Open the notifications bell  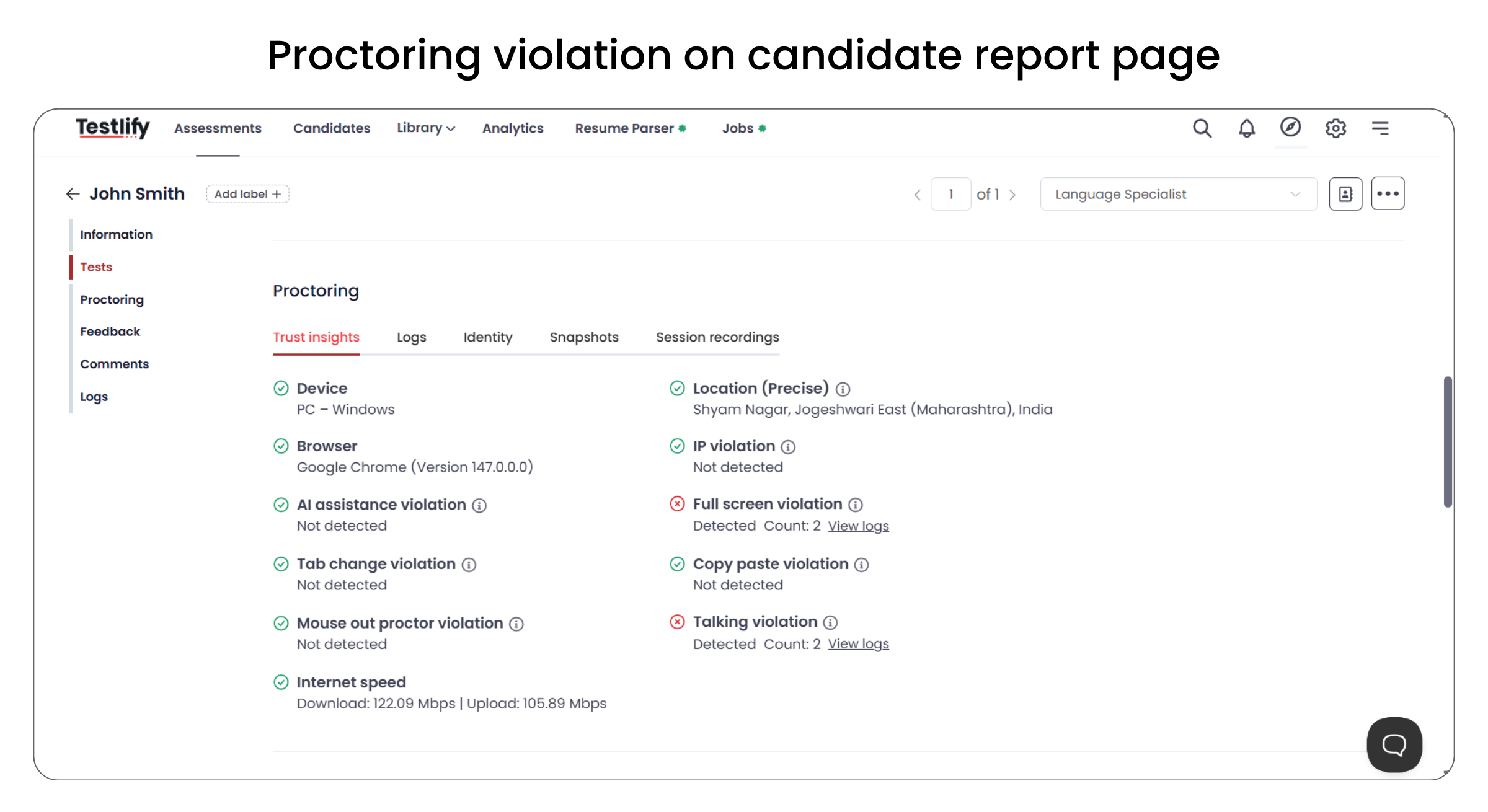[1246, 128]
